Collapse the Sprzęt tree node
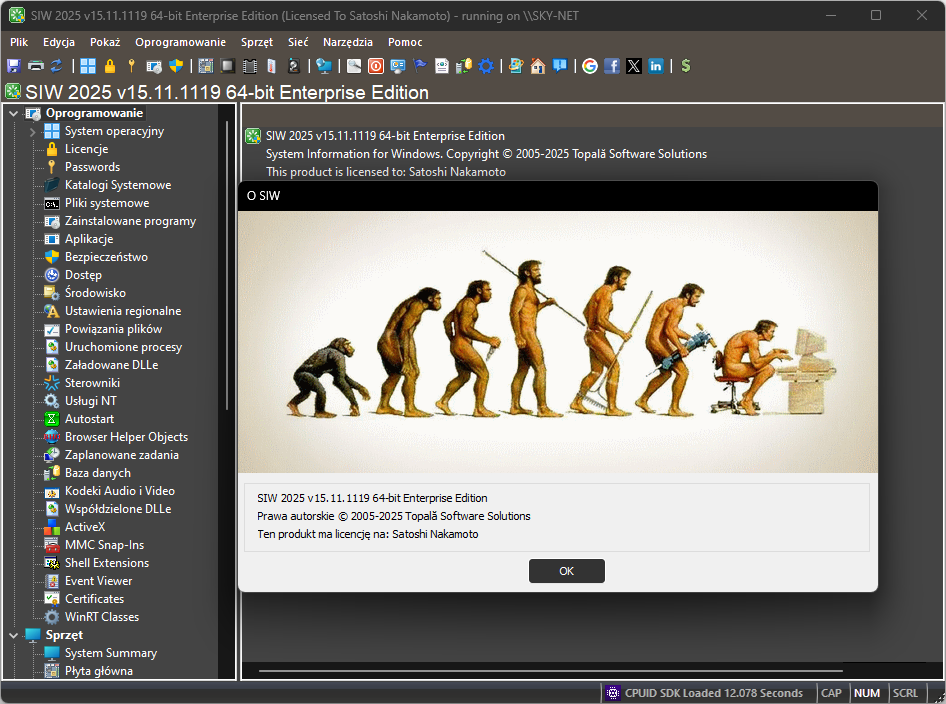This screenshot has width=946, height=704. coord(13,635)
